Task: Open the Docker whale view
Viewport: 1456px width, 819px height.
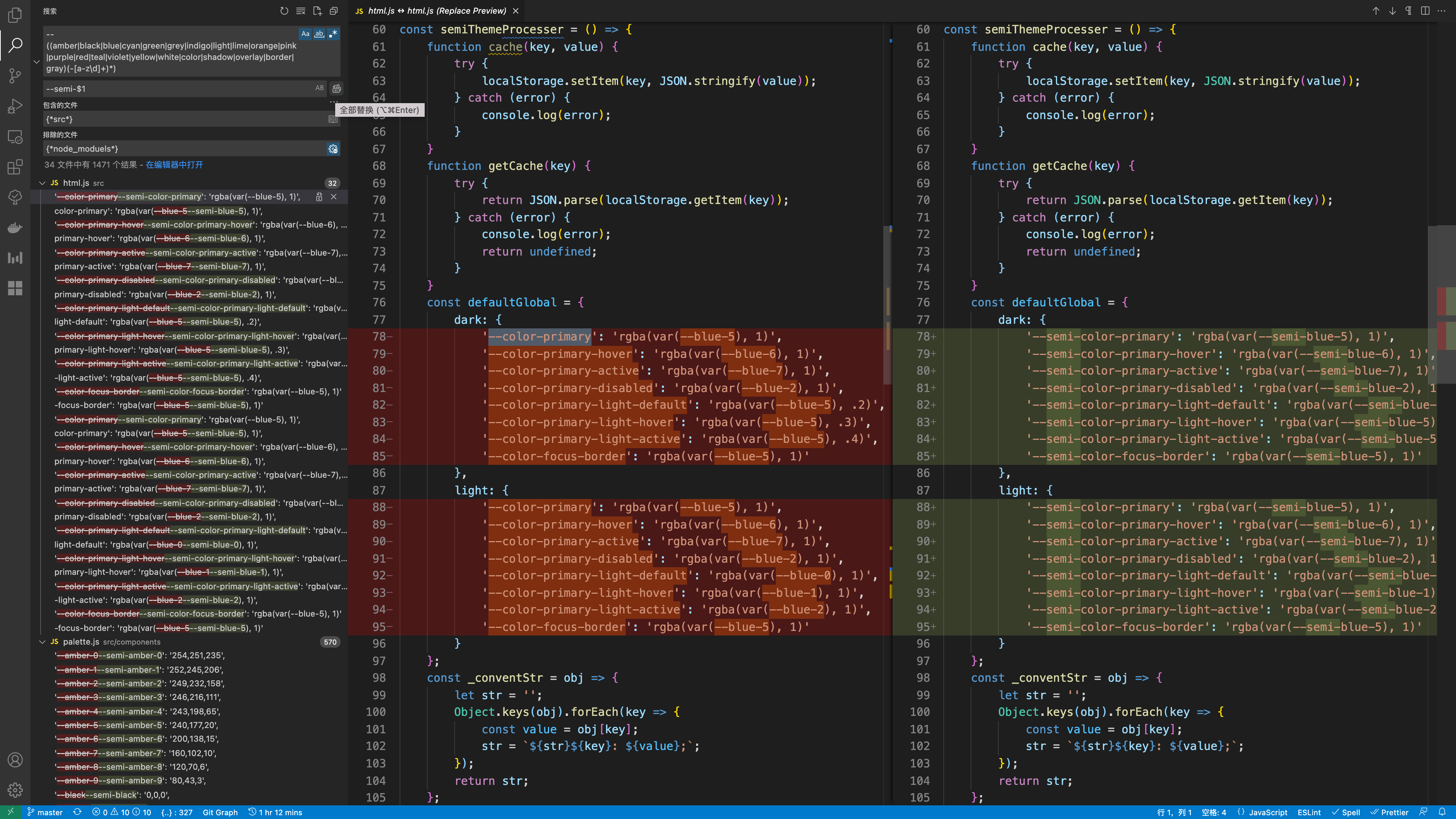Action: coord(15,228)
